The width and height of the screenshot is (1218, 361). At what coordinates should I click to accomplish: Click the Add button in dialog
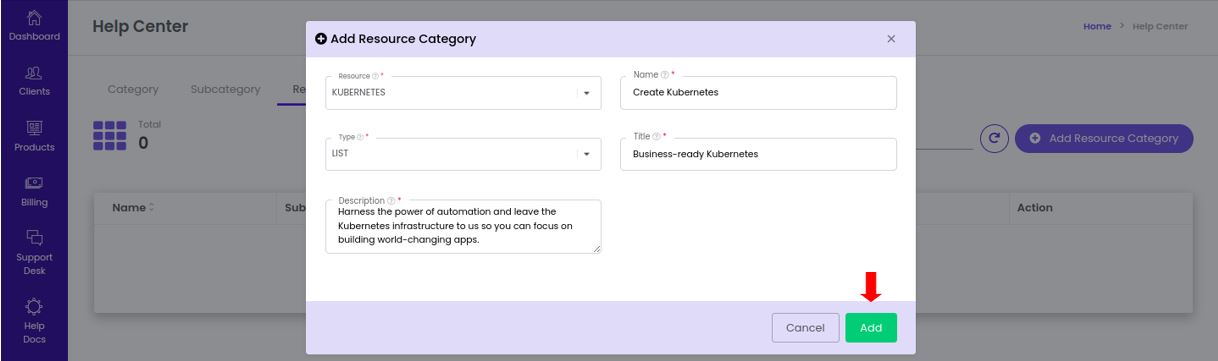[871, 328]
